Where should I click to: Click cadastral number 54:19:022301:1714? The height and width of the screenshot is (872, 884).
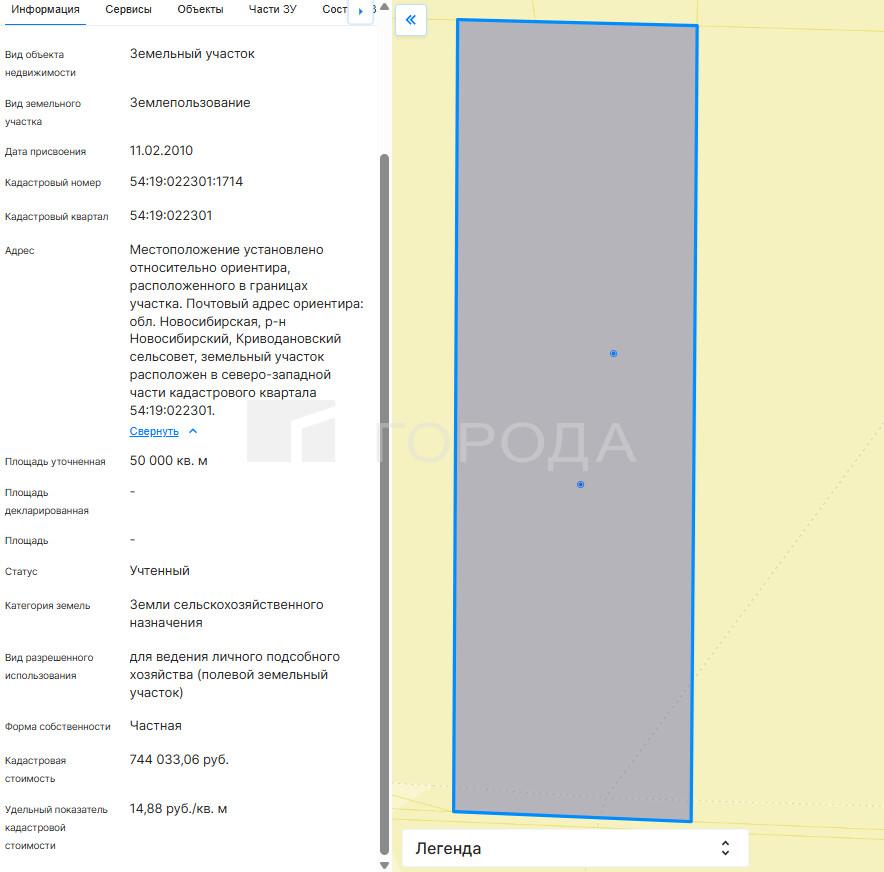[x=186, y=182]
